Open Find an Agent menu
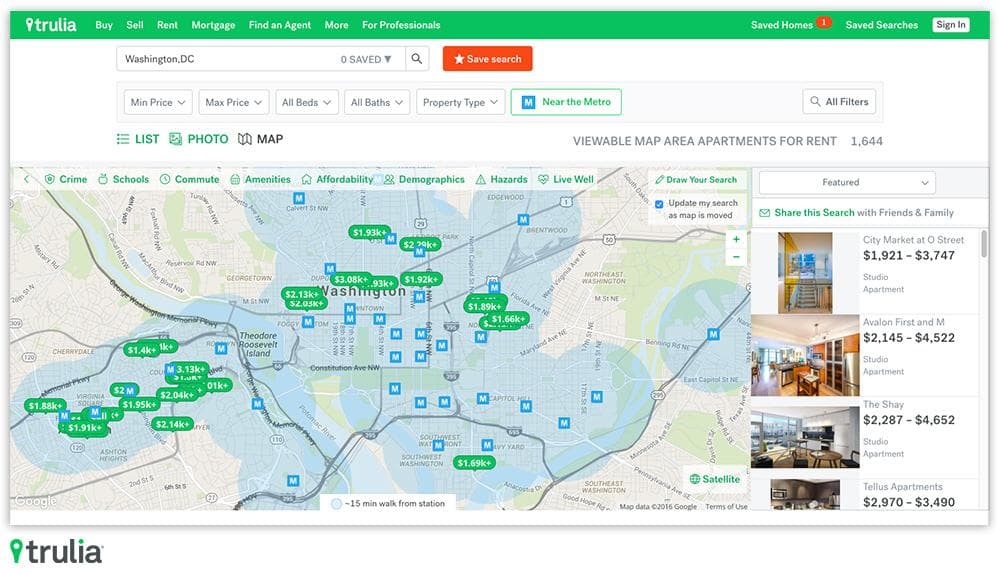Screen dimensions: 1000x574 [x=279, y=25]
